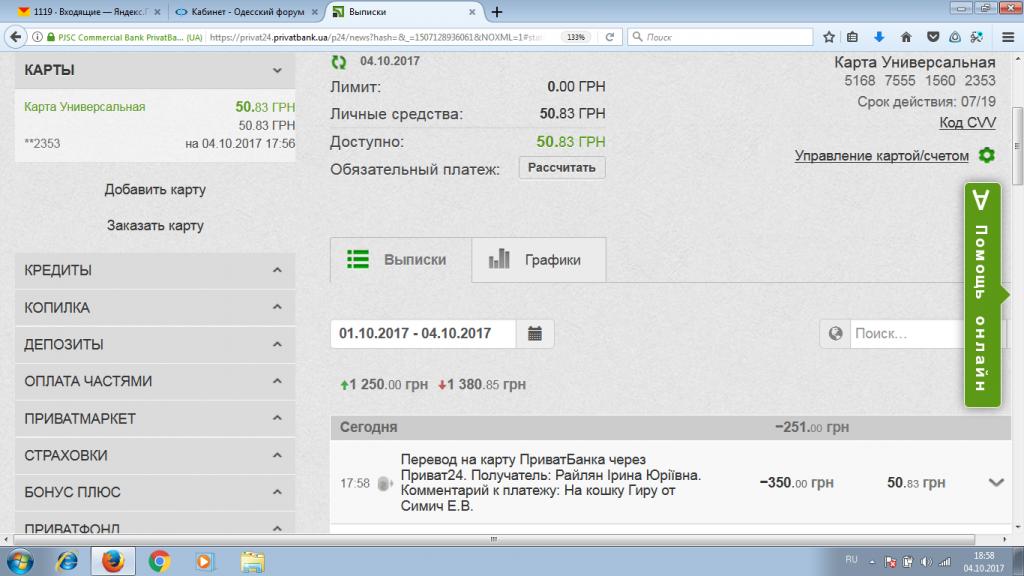Click the browser address bar URL
1024x576 pixels.
(376, 37)
